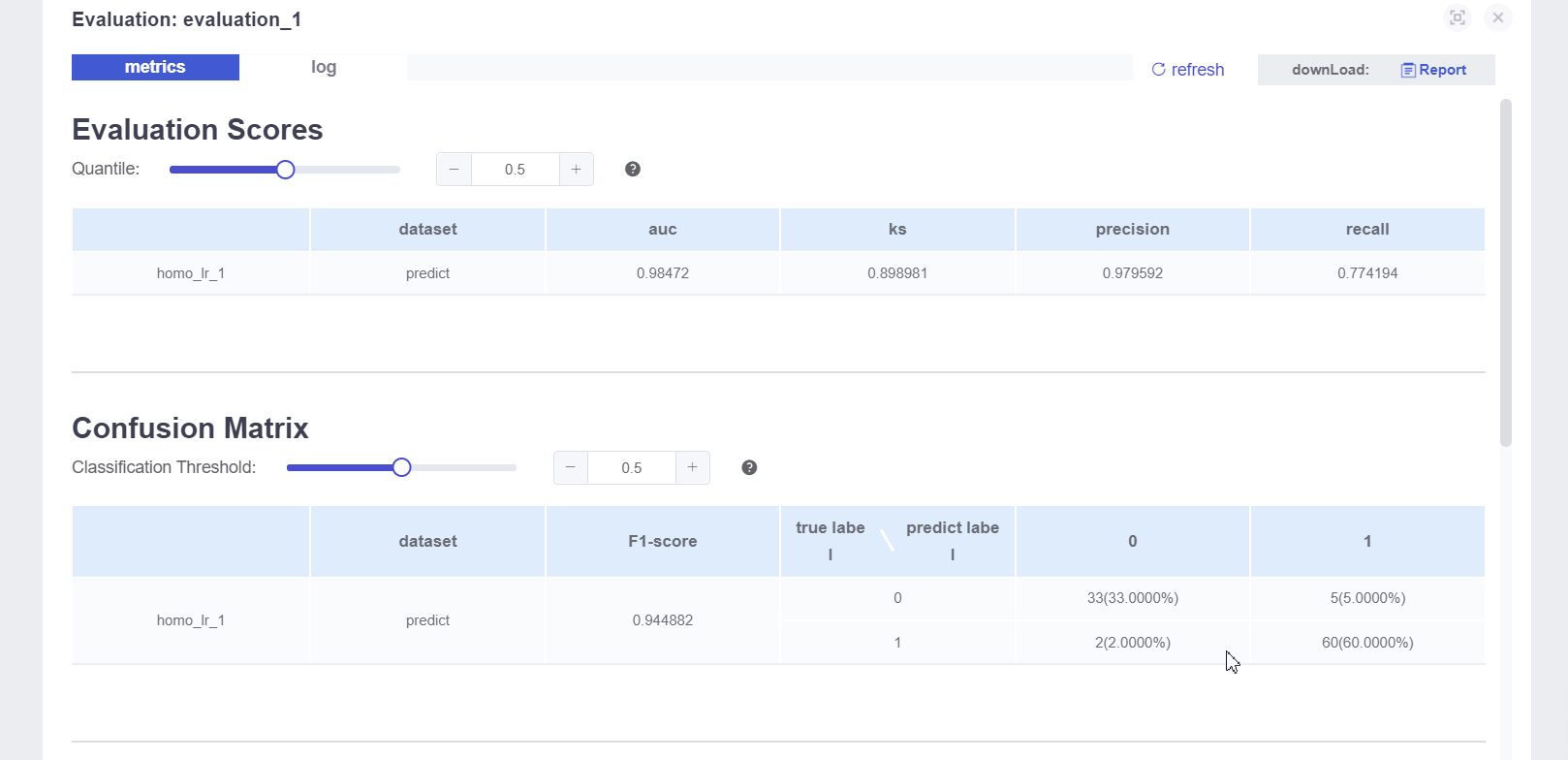Click the F1-score value 0.944882
Viewport: 1568px width, 760px height.
[663, 620]
